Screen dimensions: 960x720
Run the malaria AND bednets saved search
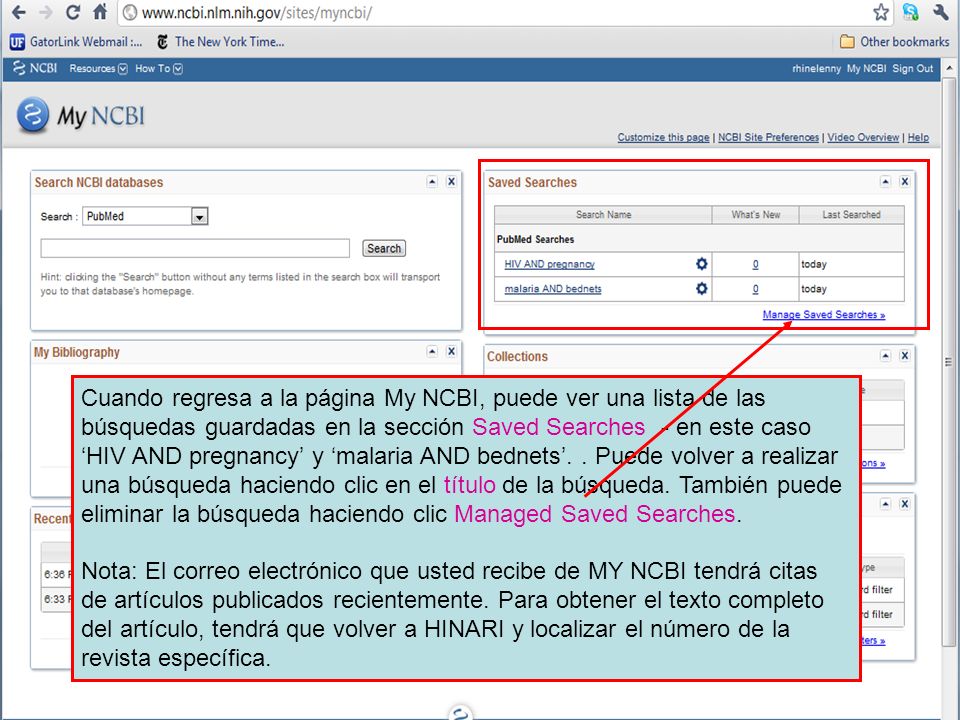coord(553,288)
